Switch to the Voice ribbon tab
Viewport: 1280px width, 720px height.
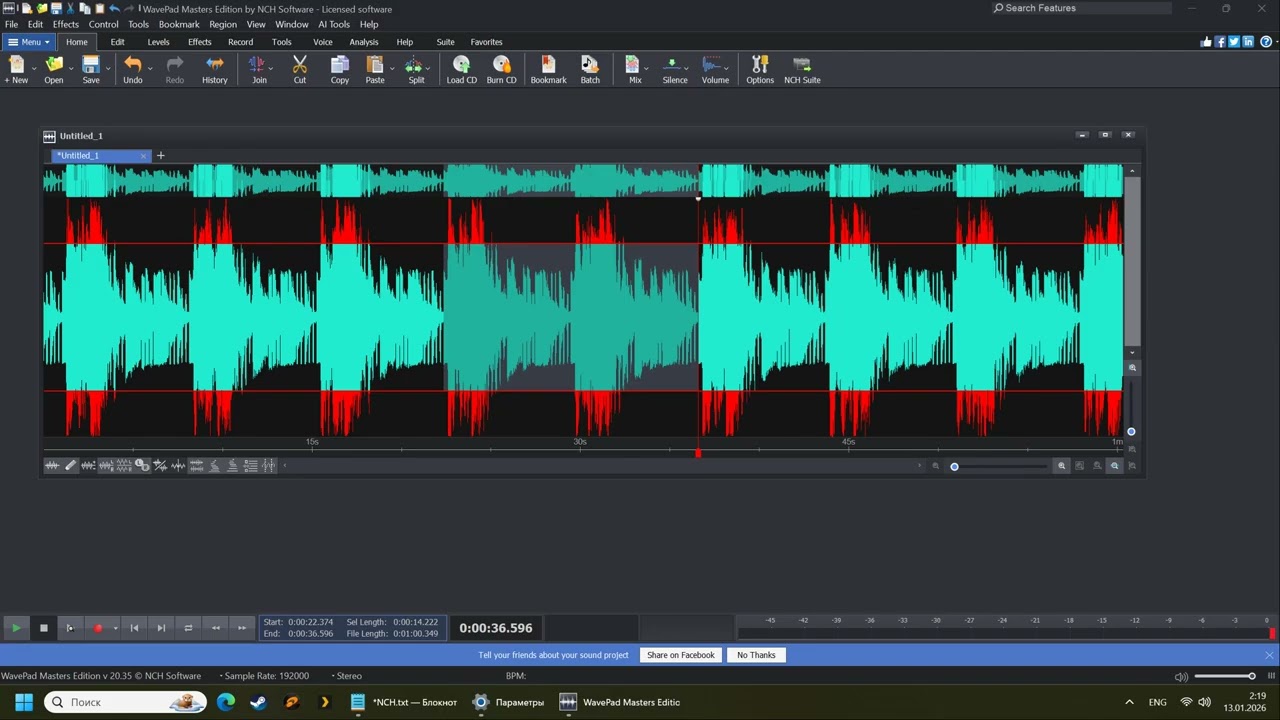323,42
